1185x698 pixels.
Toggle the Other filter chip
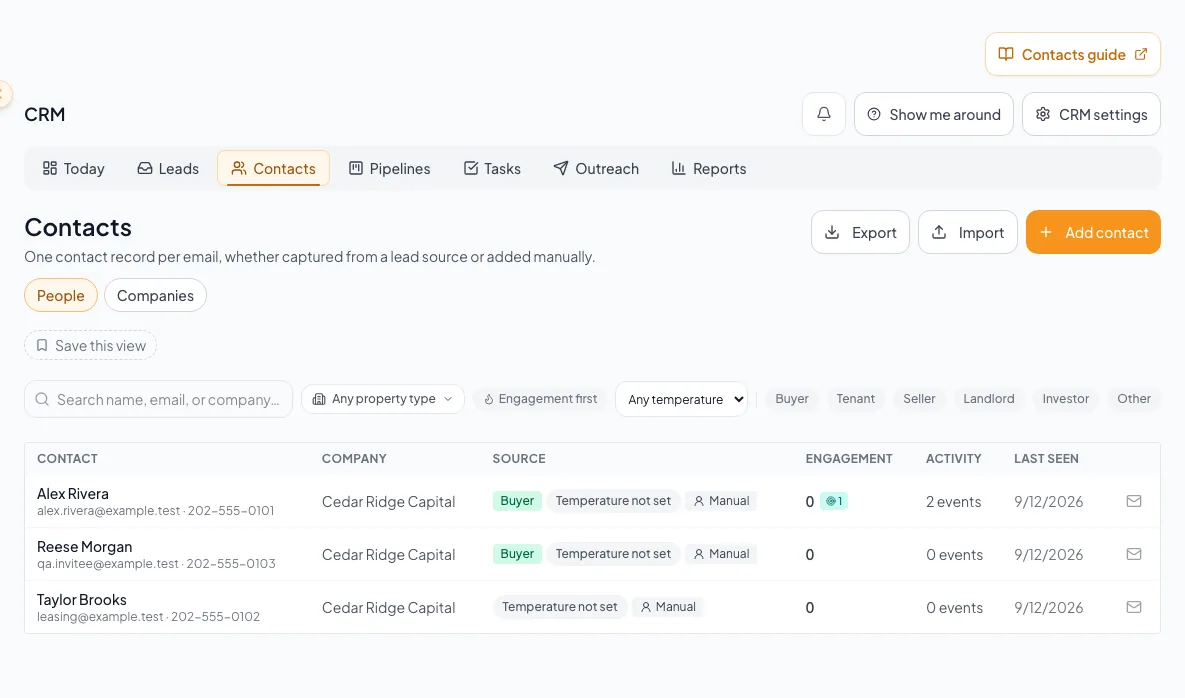tap(1134, 399)
